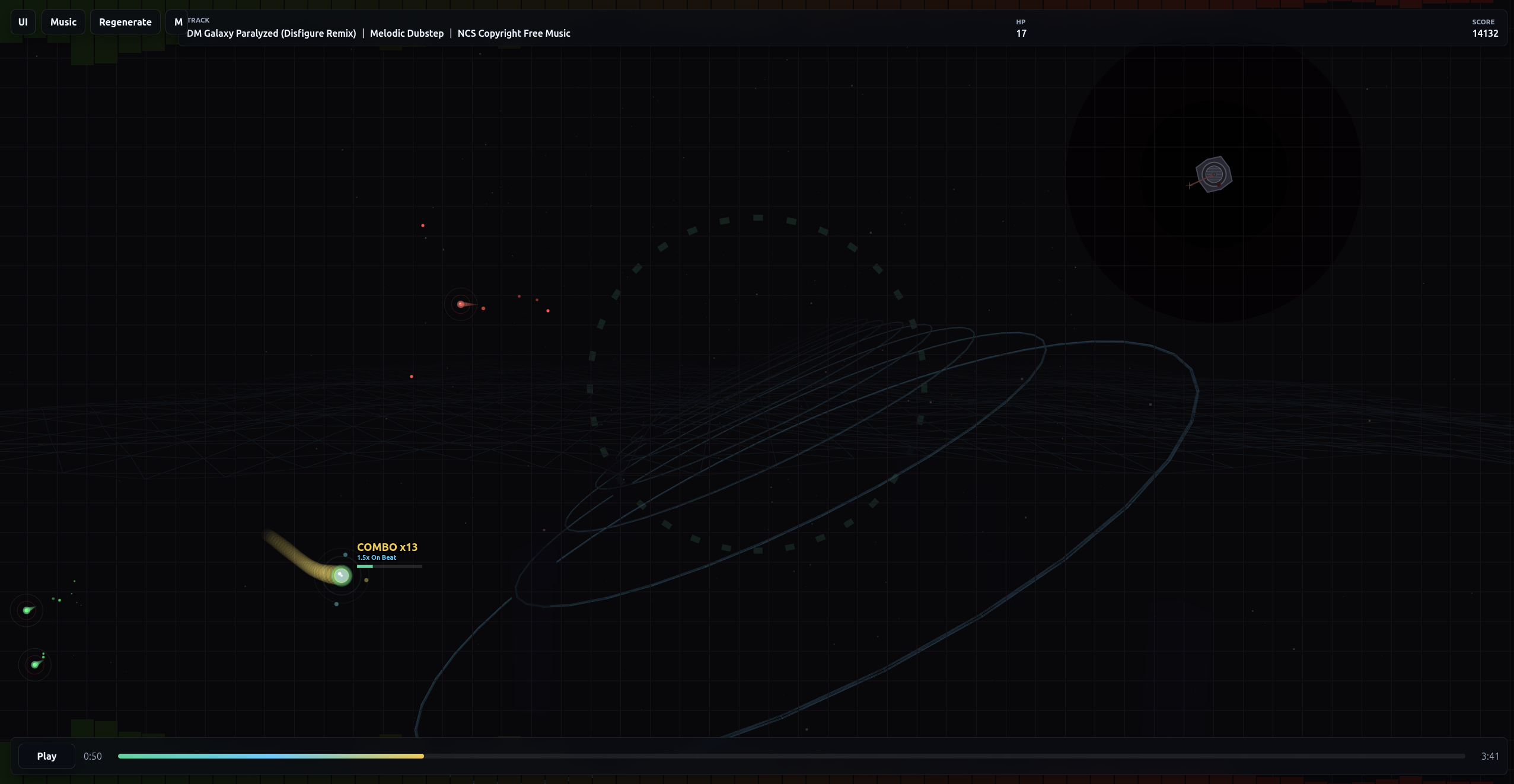Click the NCS Copyright Free Music text

pos(514,33)
